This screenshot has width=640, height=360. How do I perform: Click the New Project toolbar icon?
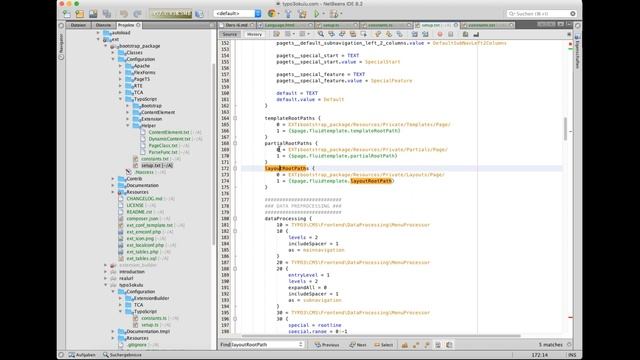(80, 14)
